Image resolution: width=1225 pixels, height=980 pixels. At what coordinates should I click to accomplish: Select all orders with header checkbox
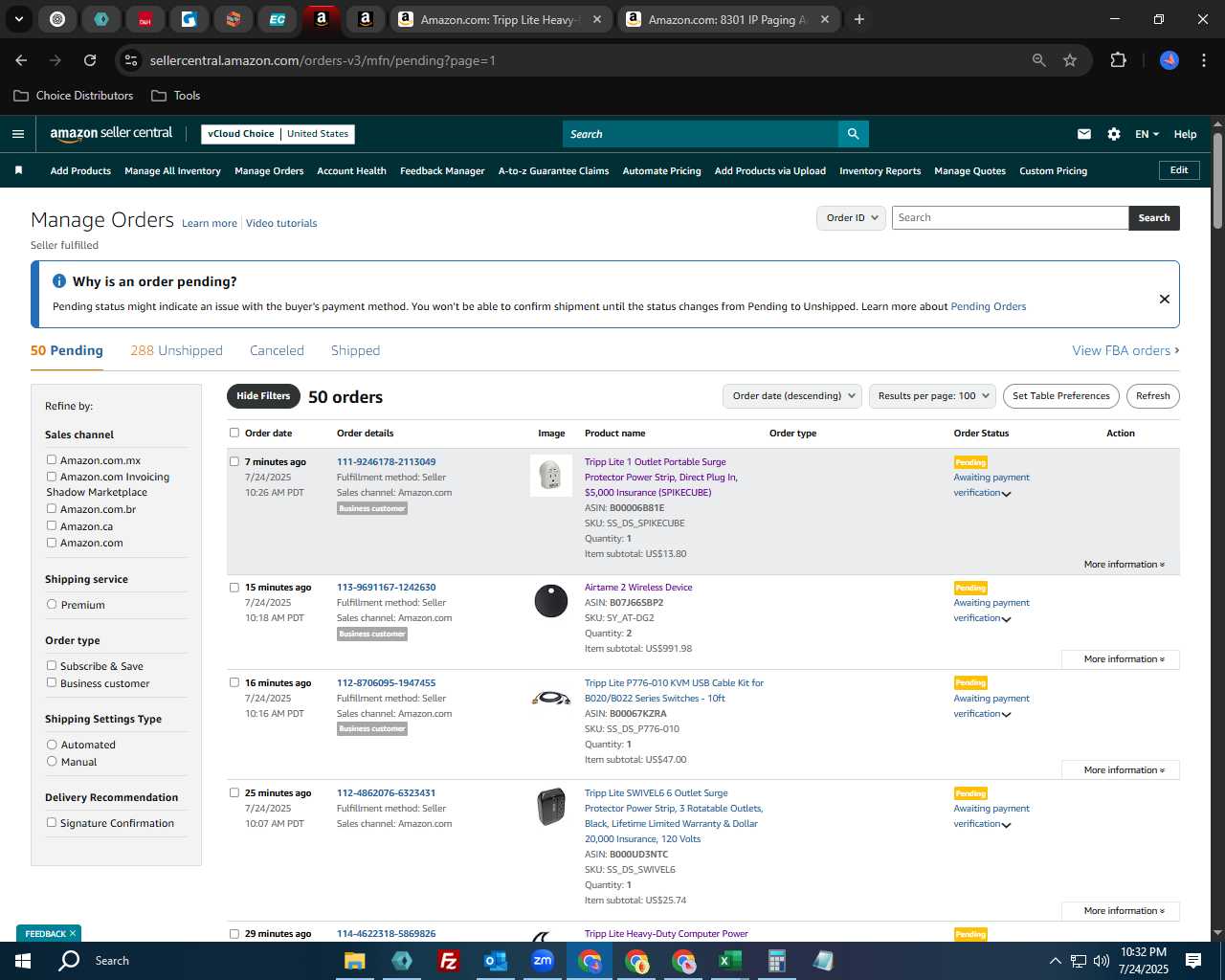click(x=234, y=433)
